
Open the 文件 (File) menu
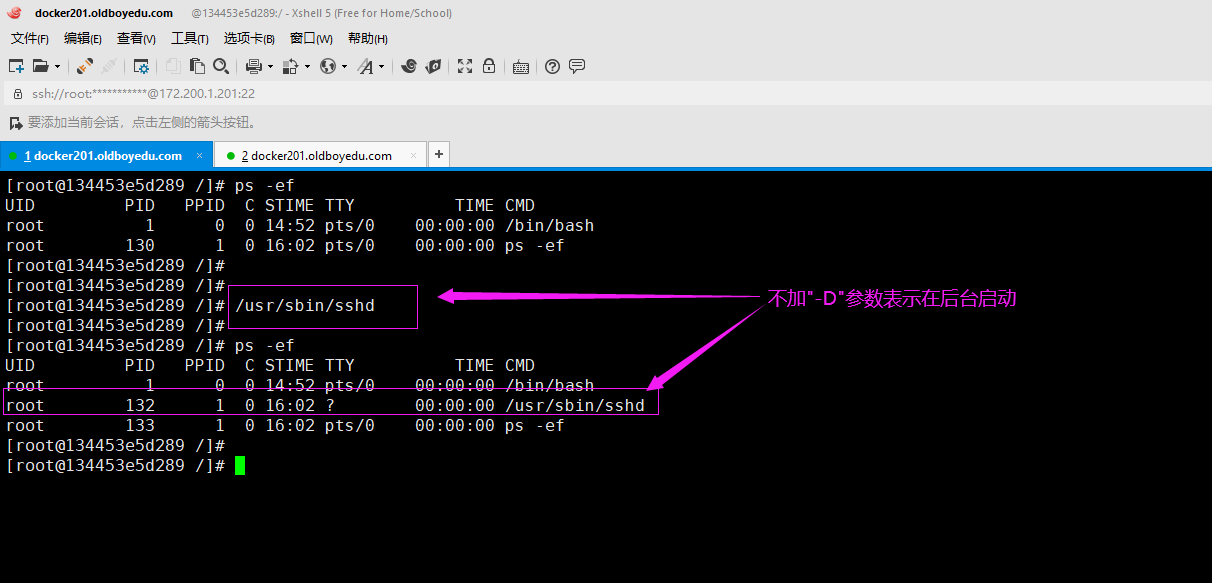pyautogui.click(x=29, y=38)
